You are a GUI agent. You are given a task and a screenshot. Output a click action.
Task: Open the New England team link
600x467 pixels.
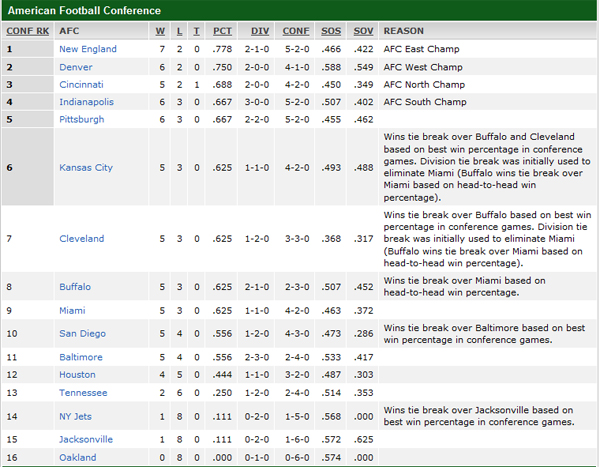pyautogui.click(x=88, y=49)
